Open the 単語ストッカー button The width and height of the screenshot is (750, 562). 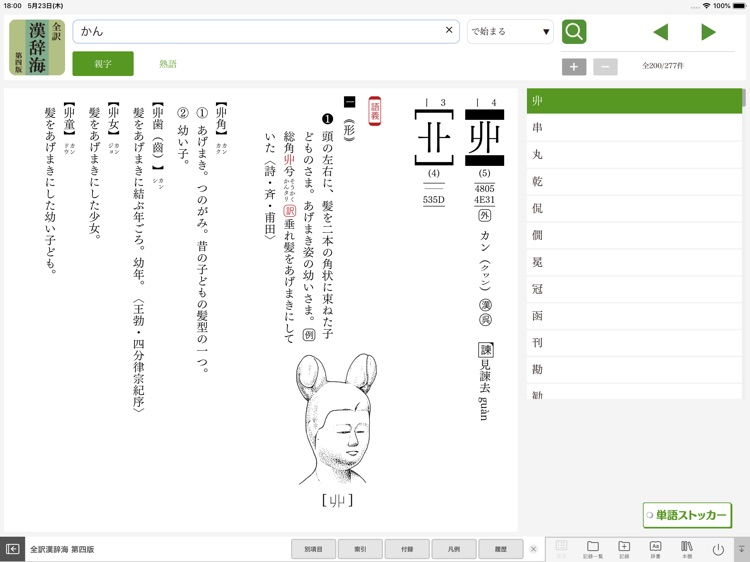[687, 515]
